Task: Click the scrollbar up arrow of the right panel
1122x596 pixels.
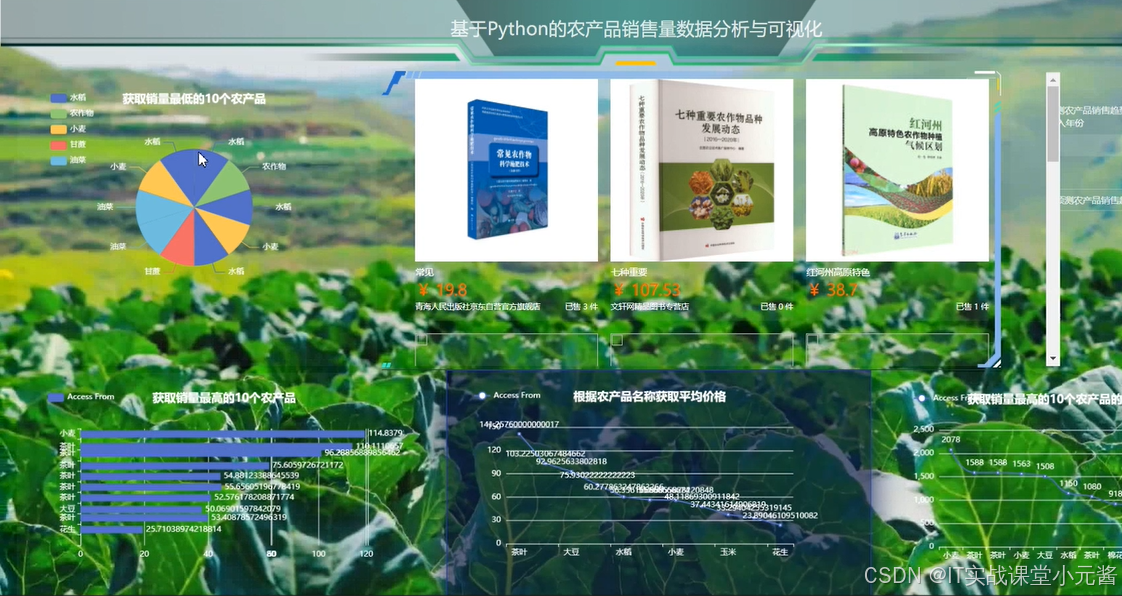Action: pyautogui.click(x=1053, y=79)
